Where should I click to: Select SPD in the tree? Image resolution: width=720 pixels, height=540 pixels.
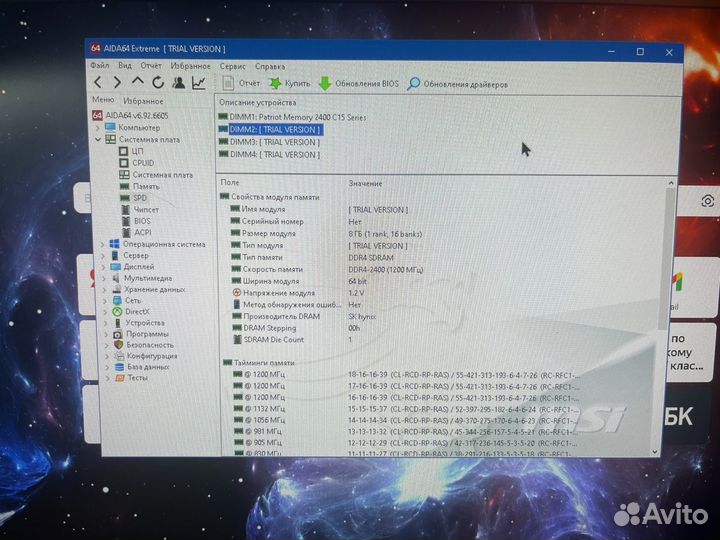pos(134,198)
